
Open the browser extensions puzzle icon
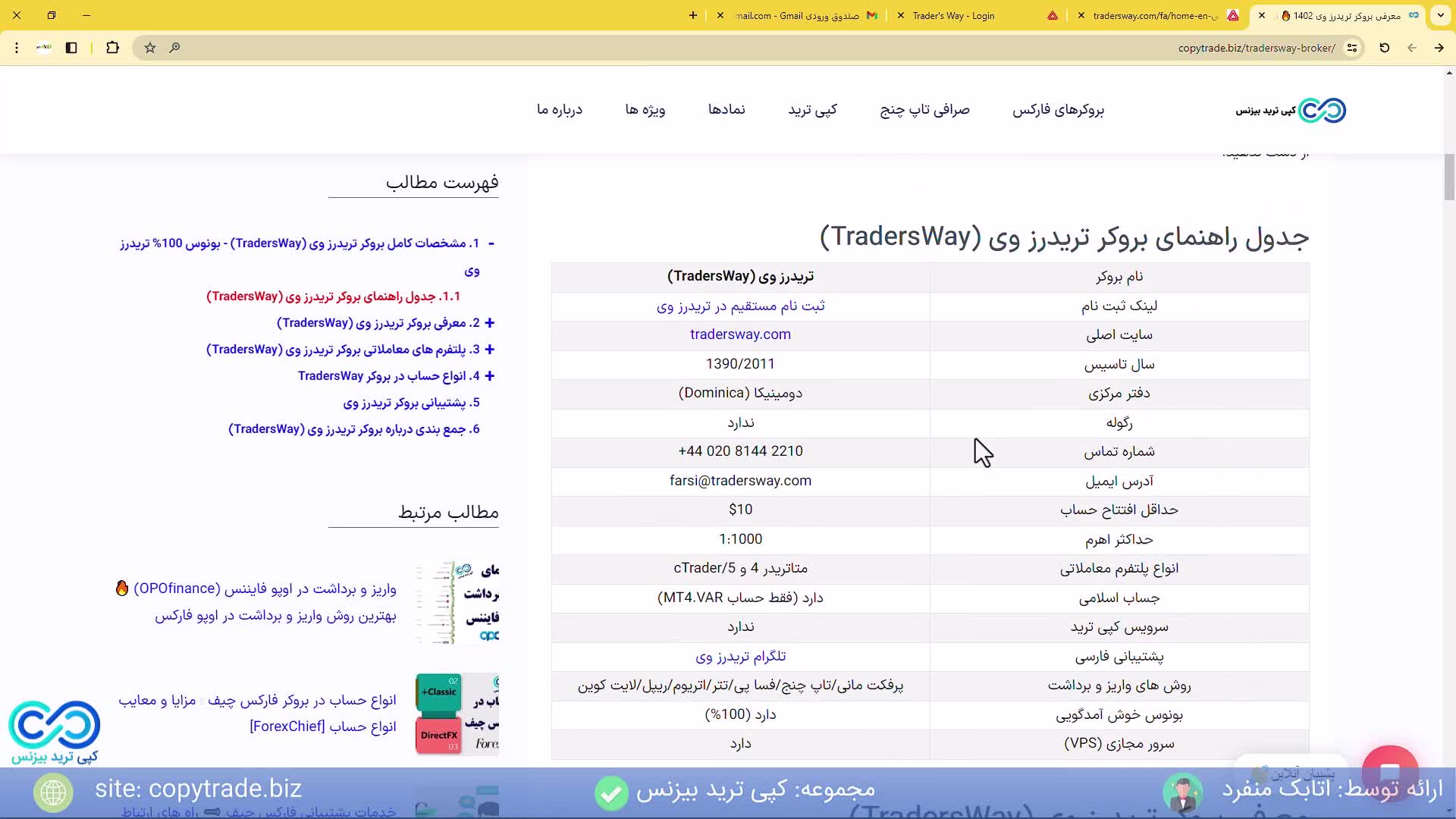click(x=112, y=48)
